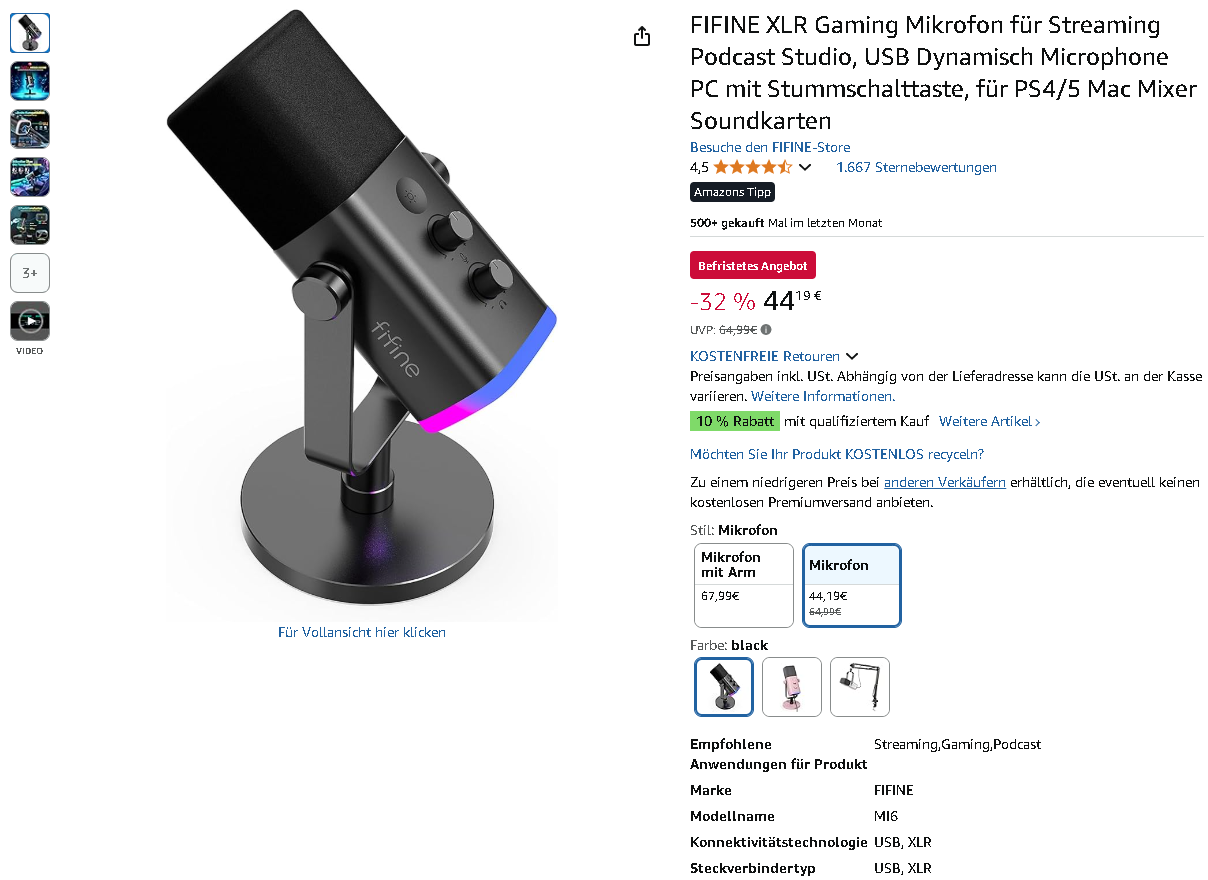
Task: Click the UVP info icon
Action: point(766,329)
